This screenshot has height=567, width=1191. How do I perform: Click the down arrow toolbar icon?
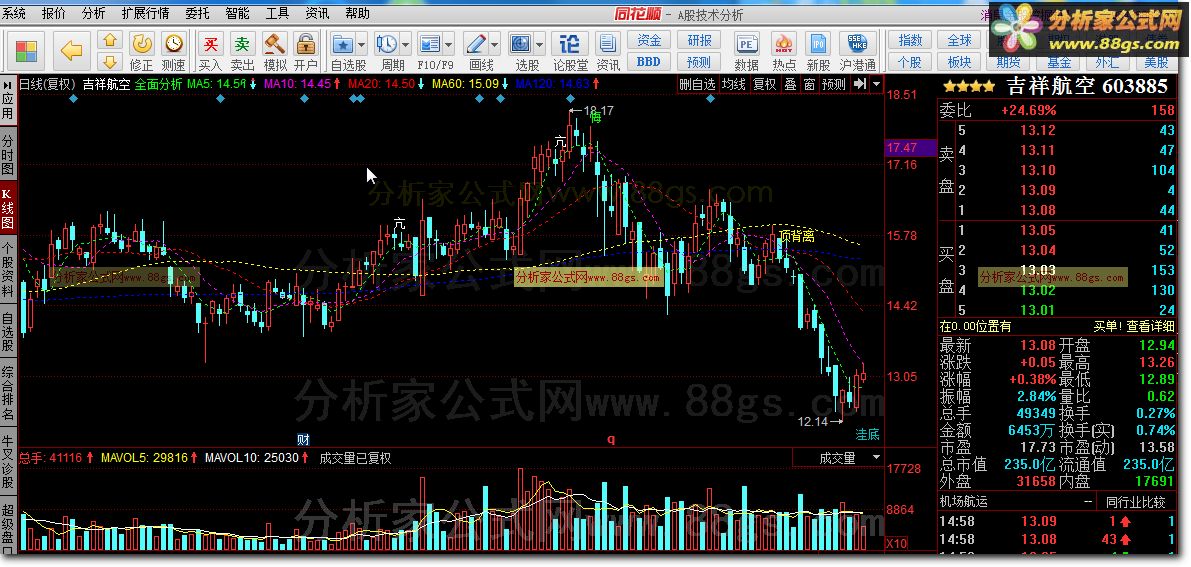[111, 61]
